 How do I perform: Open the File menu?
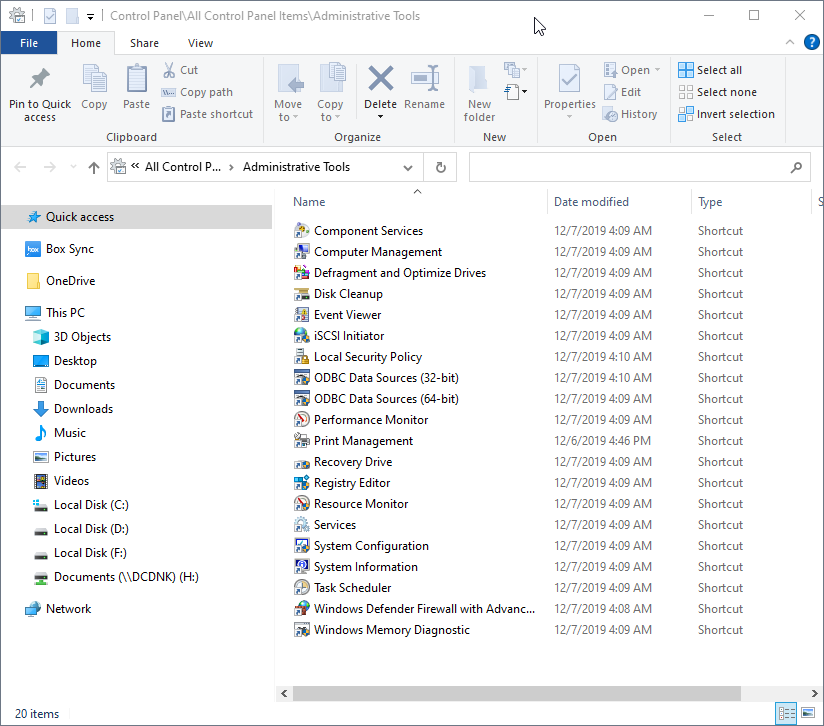(29, 43)
